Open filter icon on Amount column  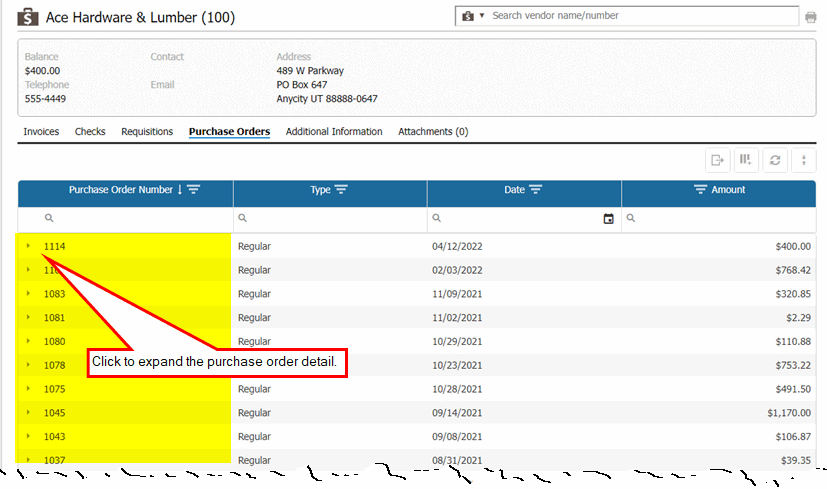700,189
